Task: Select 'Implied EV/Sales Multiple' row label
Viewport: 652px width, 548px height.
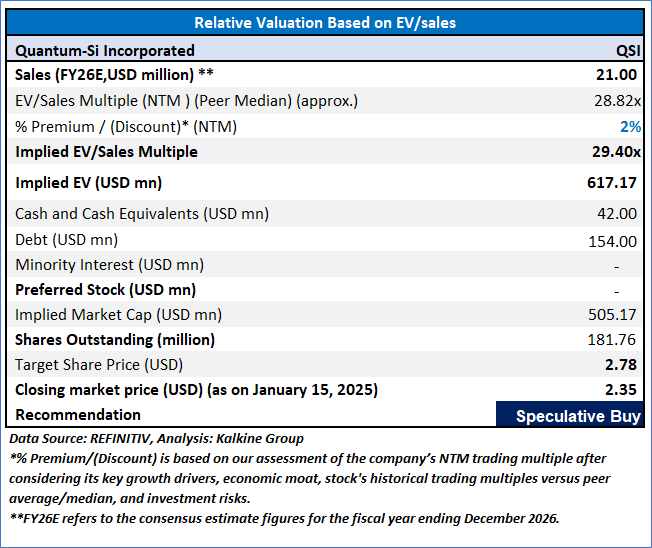Action: click(x=106, y=152)
